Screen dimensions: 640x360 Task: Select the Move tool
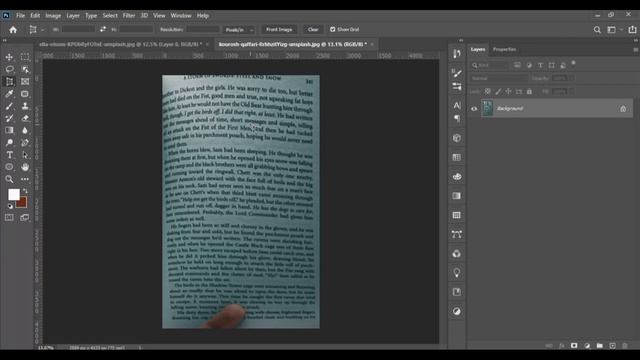(9, 57)
